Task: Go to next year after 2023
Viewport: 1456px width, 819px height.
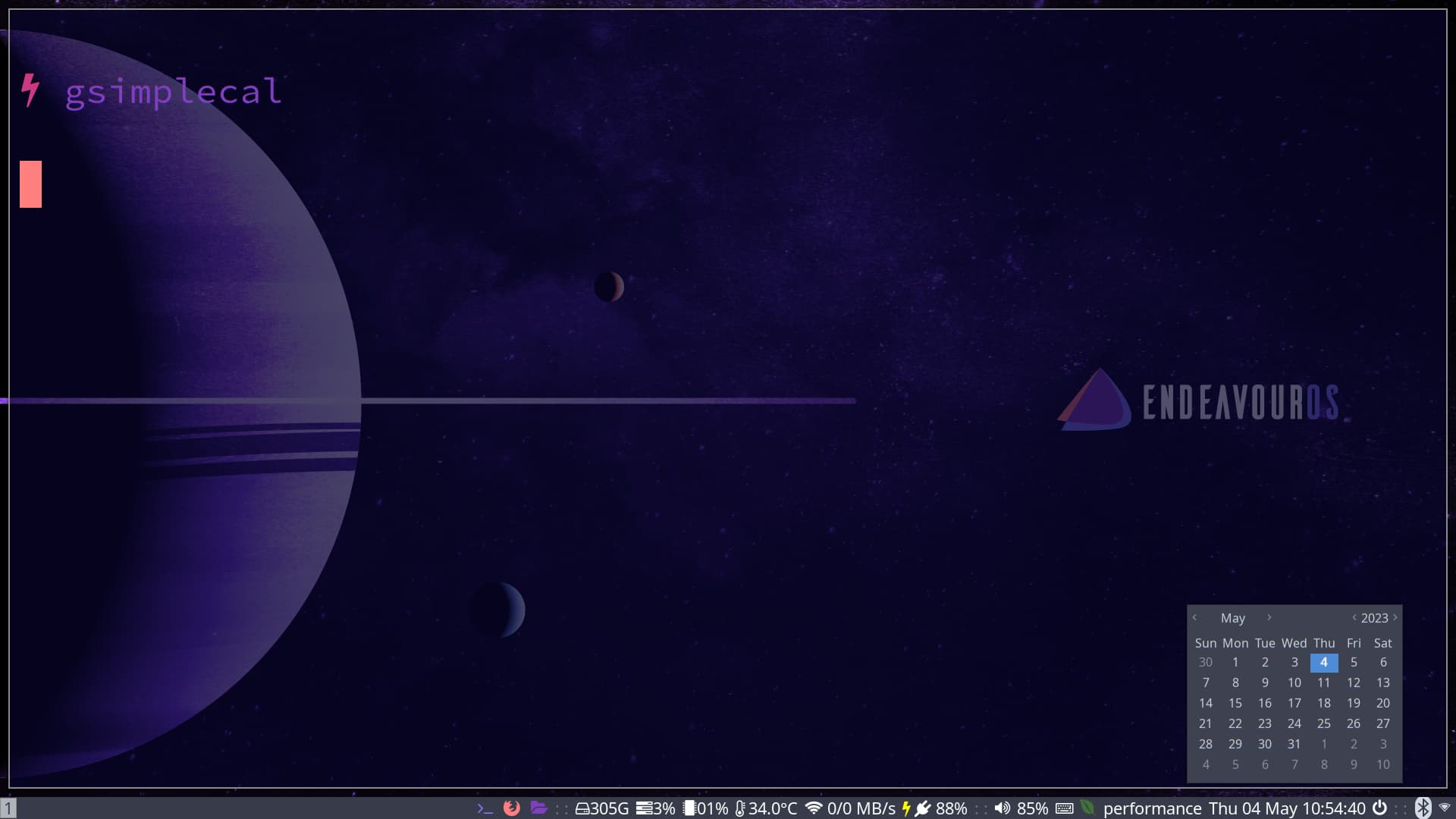Action: (x=1395, y=617)
